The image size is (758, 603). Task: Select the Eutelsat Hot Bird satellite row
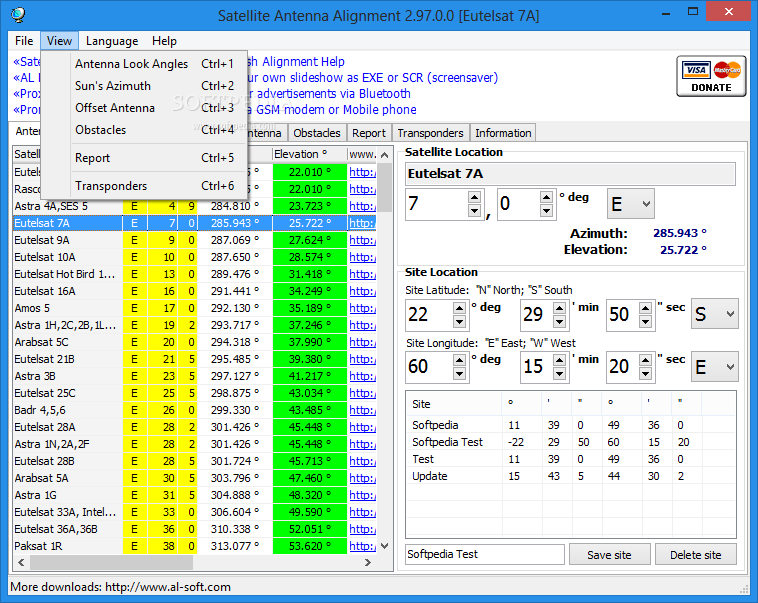[194, 274]
